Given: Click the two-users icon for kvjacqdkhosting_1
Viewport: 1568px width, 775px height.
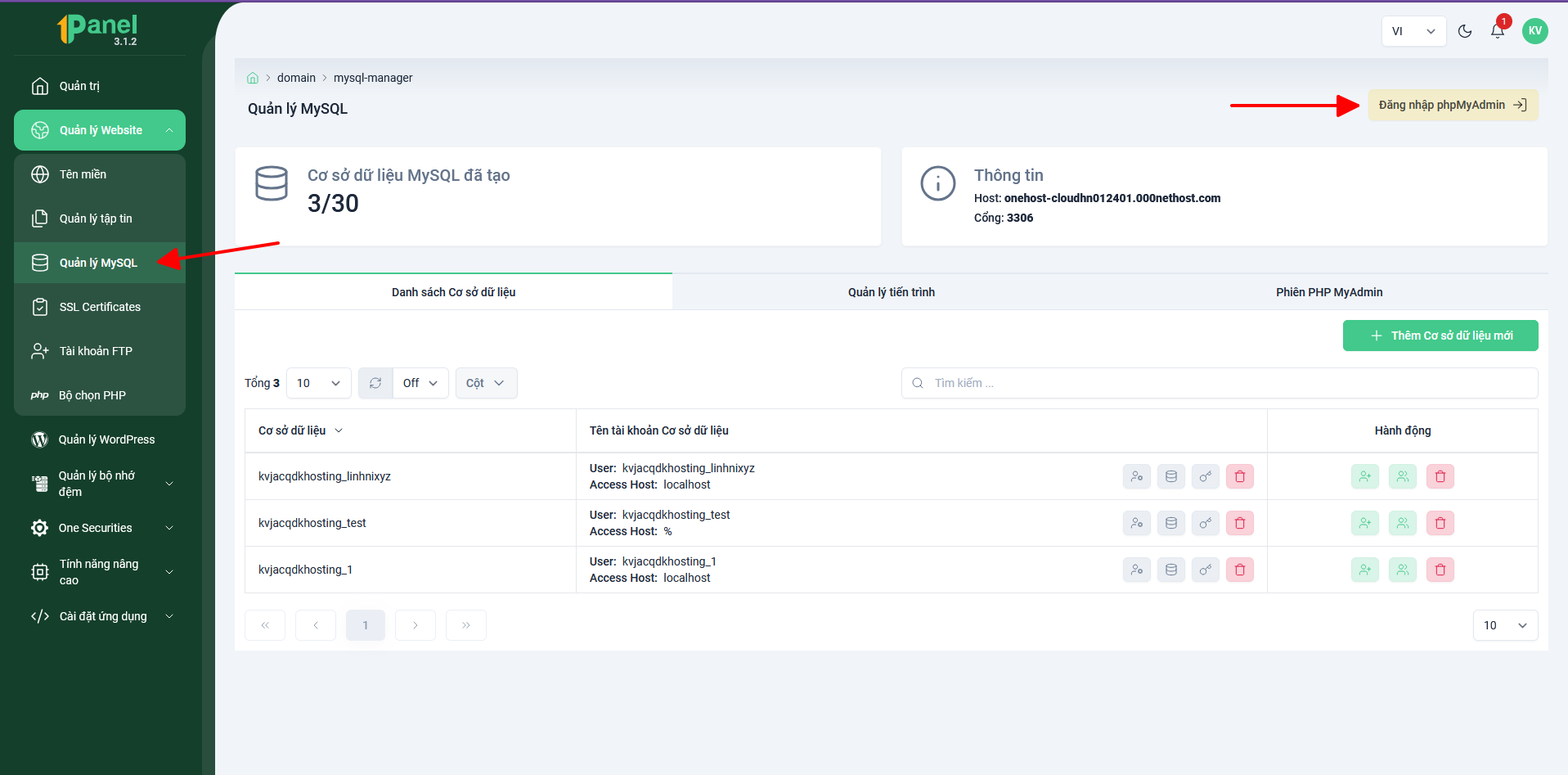Looking at the screenshot, I should point(1403,570).
